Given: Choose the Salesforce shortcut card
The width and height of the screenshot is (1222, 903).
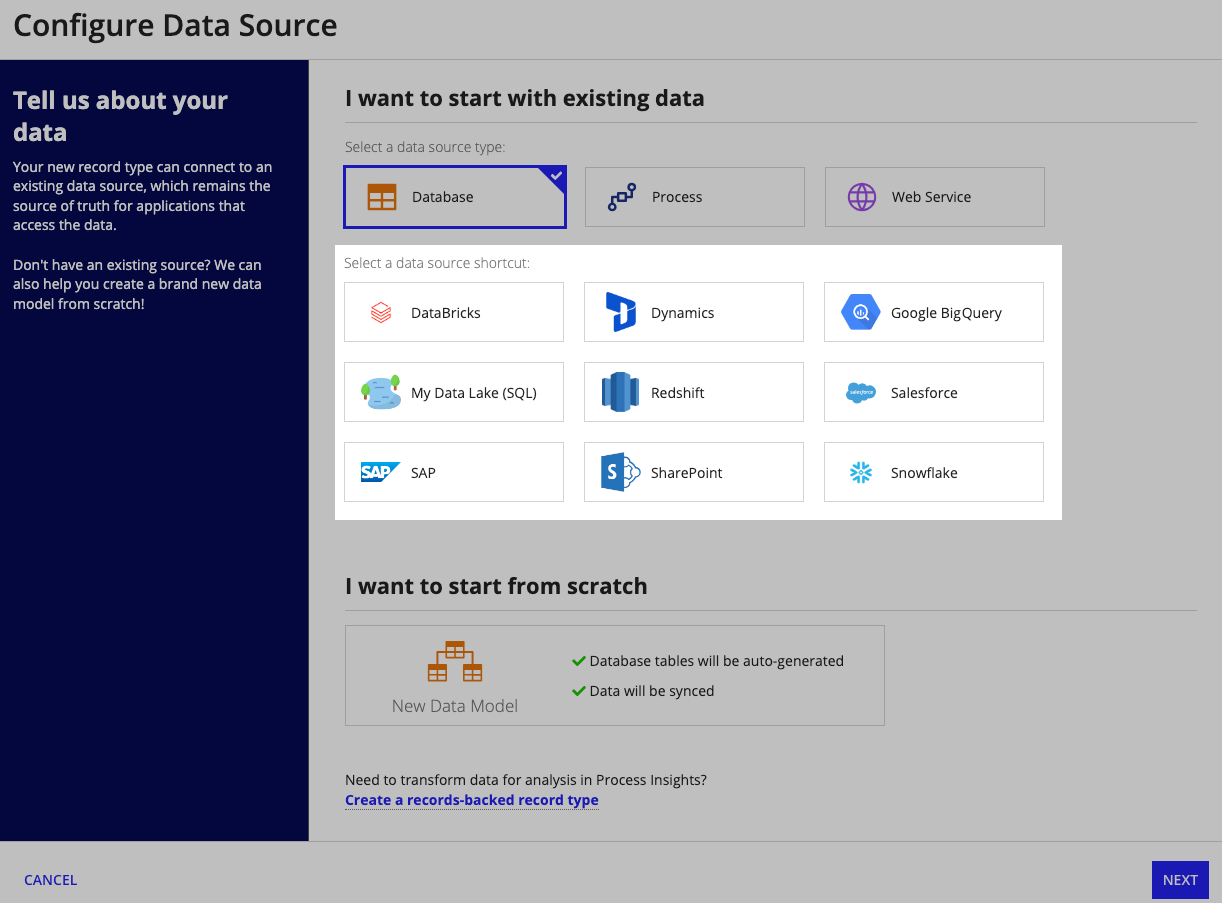Looking at the screenshot, I should [x=934, y=392].
